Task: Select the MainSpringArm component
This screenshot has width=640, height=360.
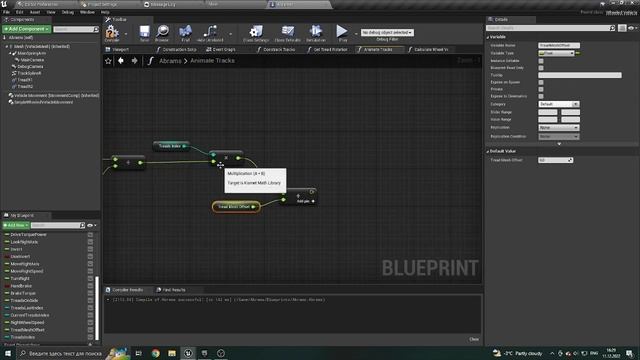Action: point(31,53)
